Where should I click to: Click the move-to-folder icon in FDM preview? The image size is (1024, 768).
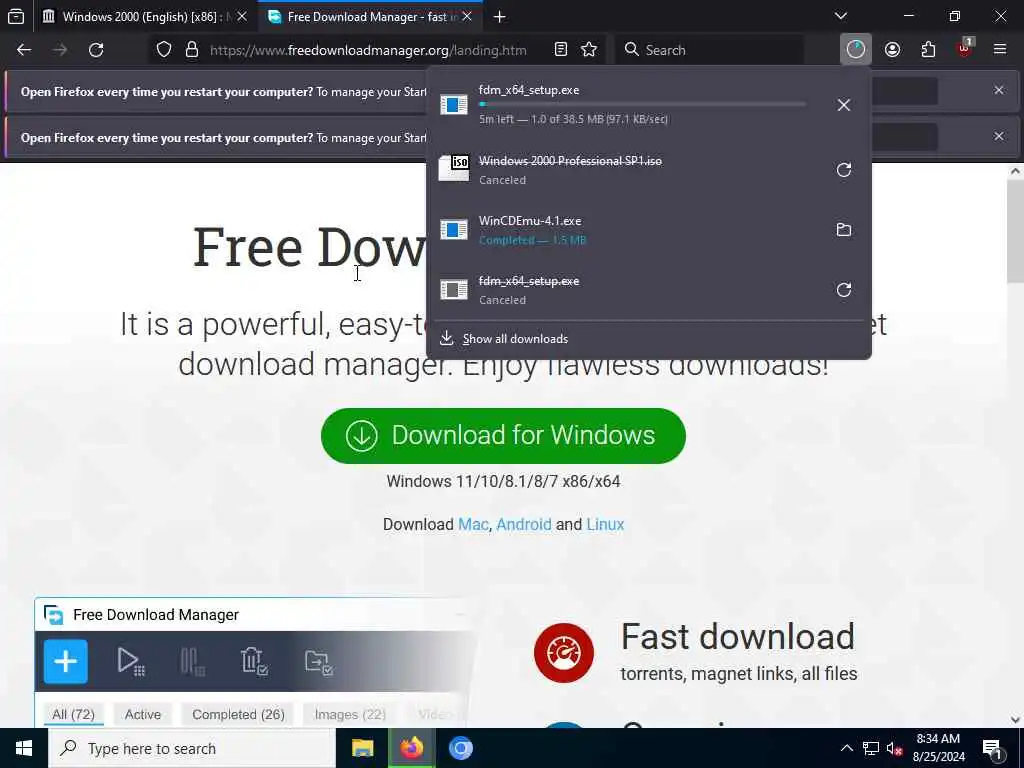point(319,662)
